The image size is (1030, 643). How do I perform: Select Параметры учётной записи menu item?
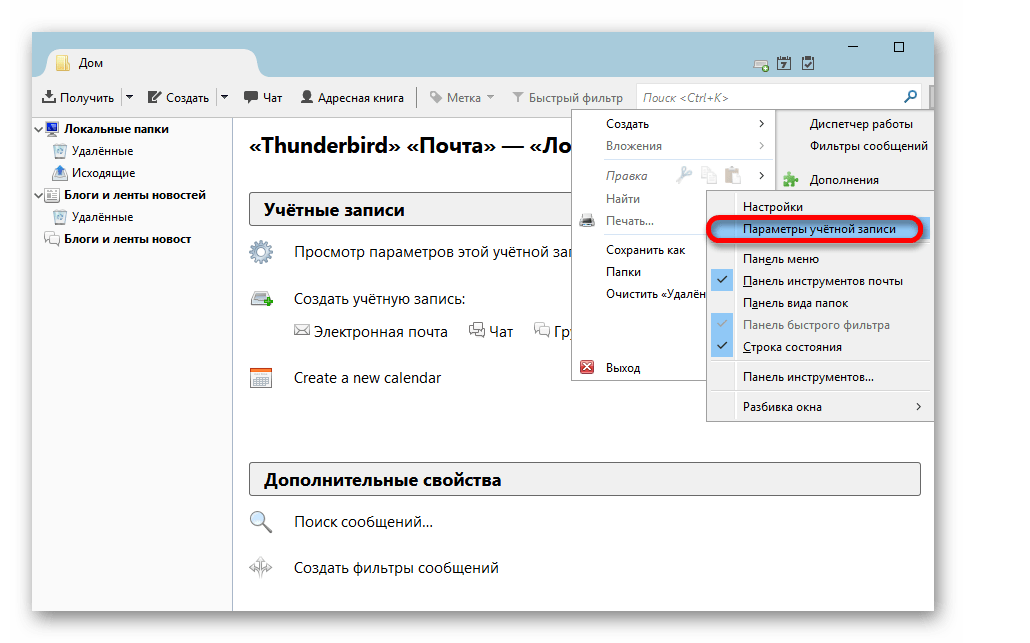click(x=818, y=229)
